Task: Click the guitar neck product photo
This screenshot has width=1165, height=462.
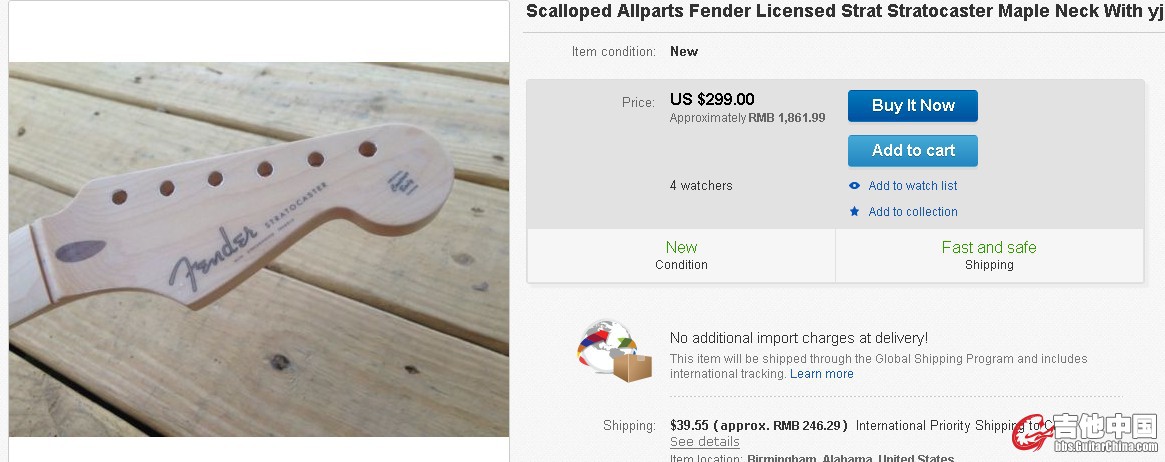Action: tap(258, 250)
